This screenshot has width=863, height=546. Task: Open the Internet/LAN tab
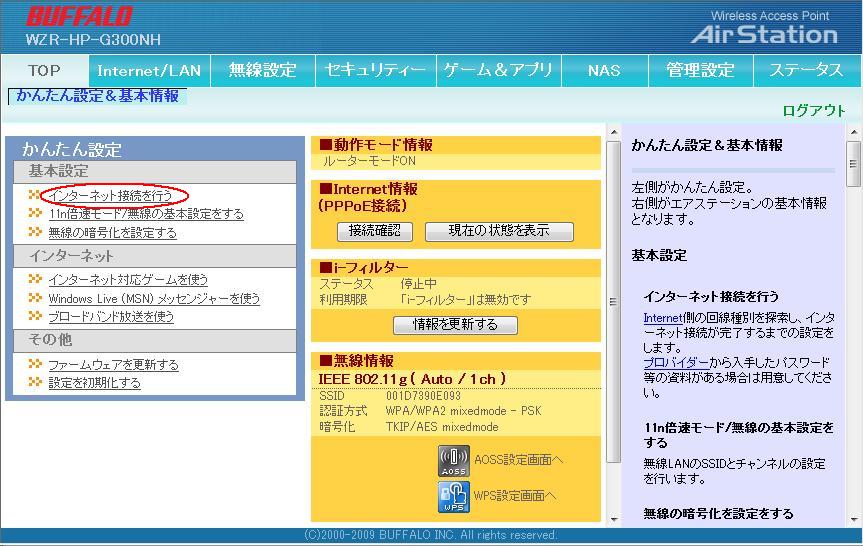tap(149, 70)
